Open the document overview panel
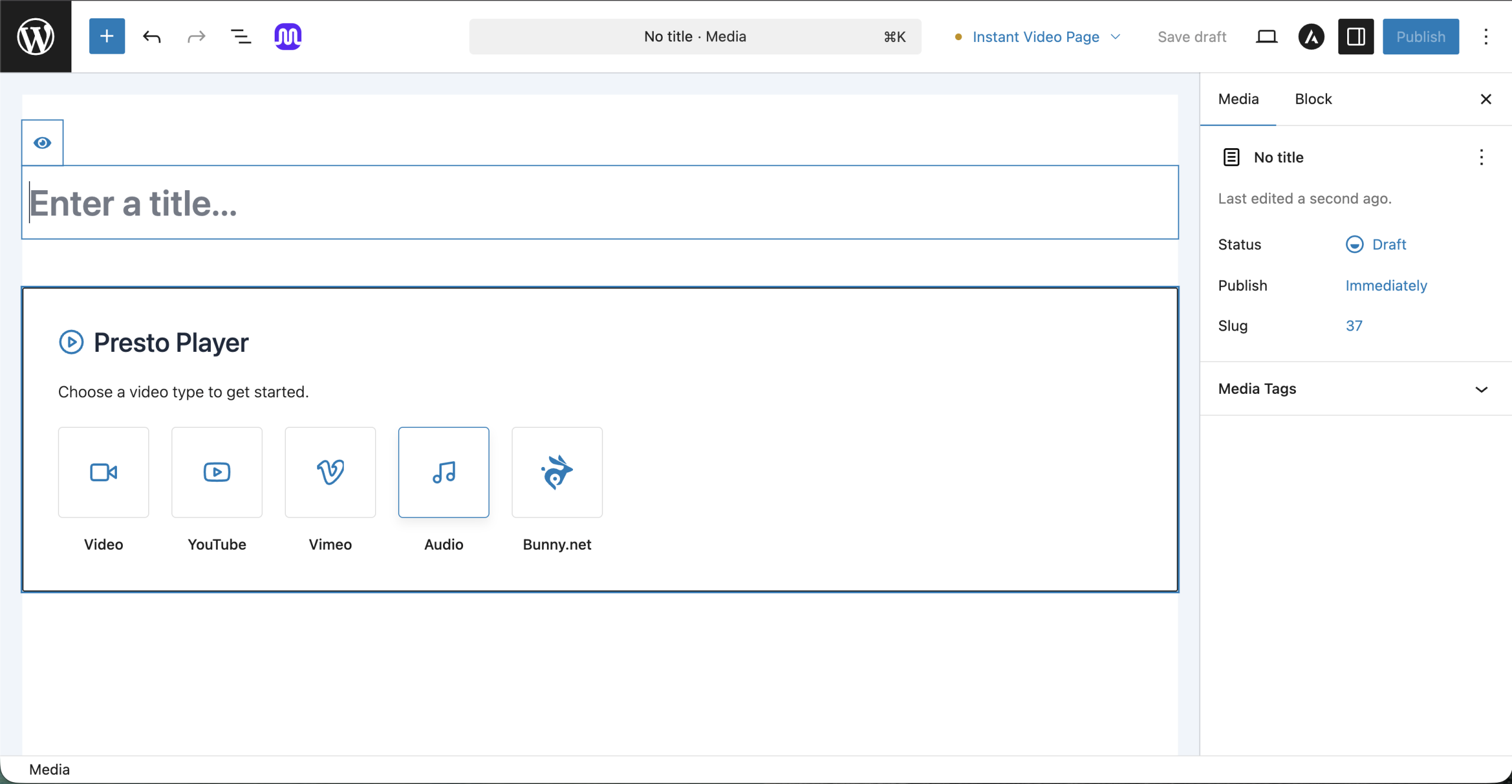 [240, 36]
